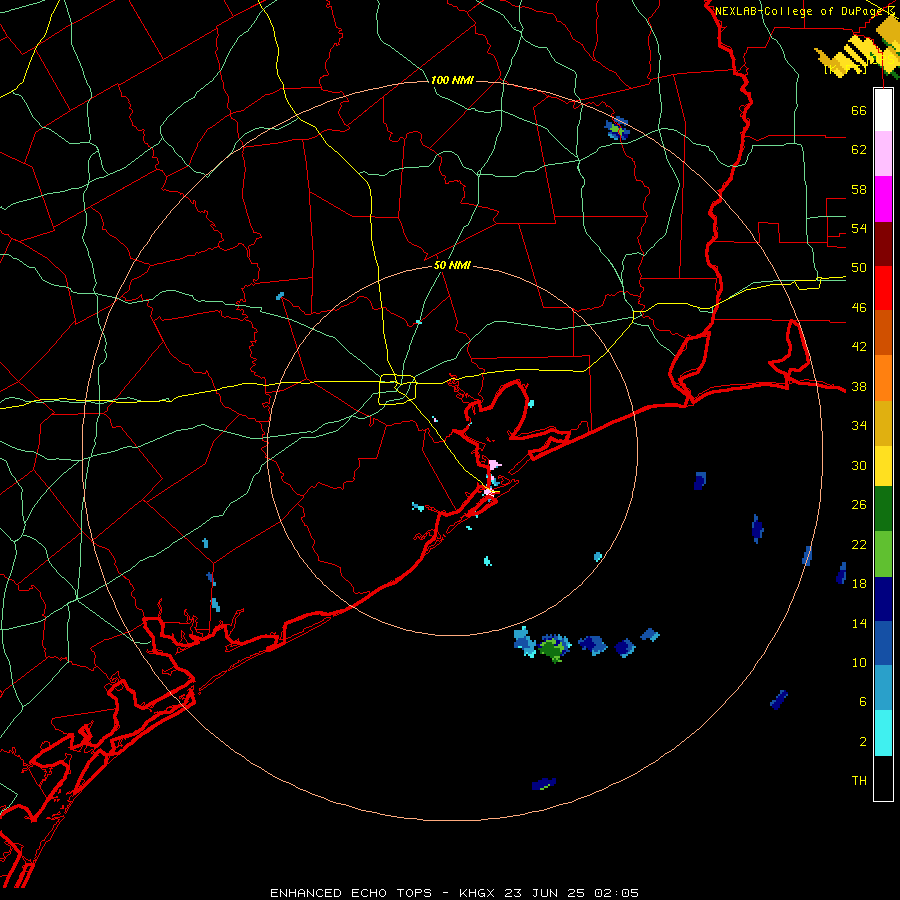
Task: Pick the light orange legend swatch
Action: tap(883, 378)
